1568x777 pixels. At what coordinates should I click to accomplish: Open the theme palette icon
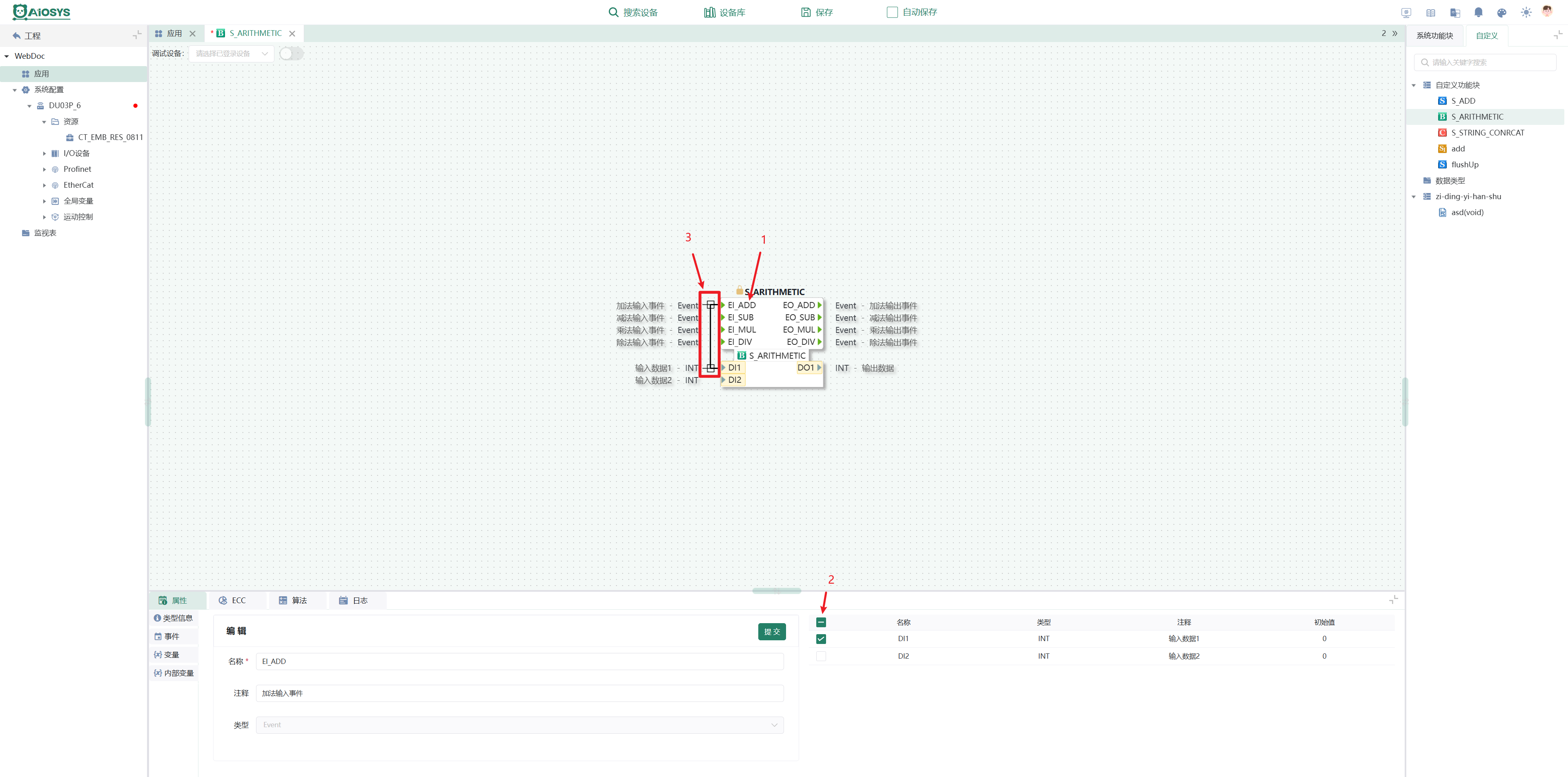coord(1502,12)
